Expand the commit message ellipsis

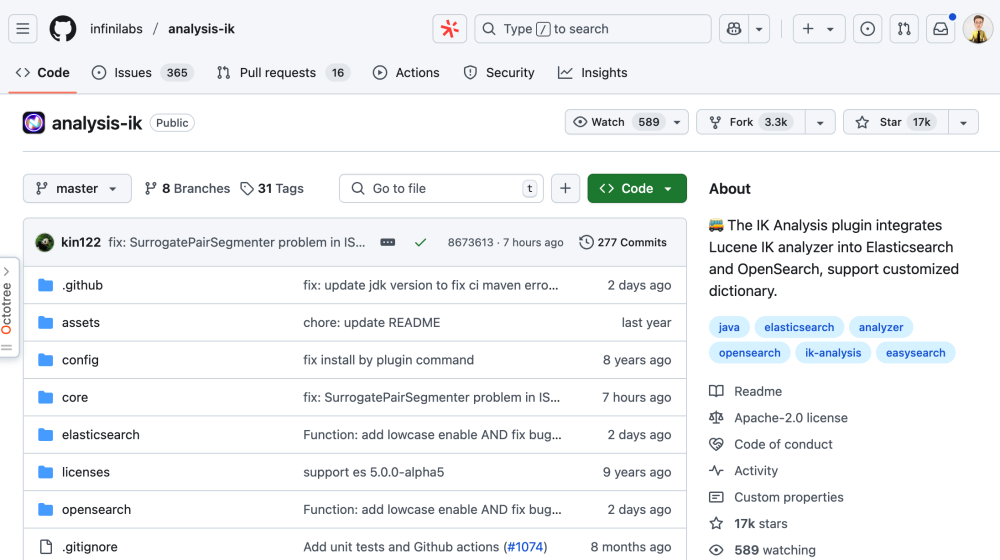(388, 242)
